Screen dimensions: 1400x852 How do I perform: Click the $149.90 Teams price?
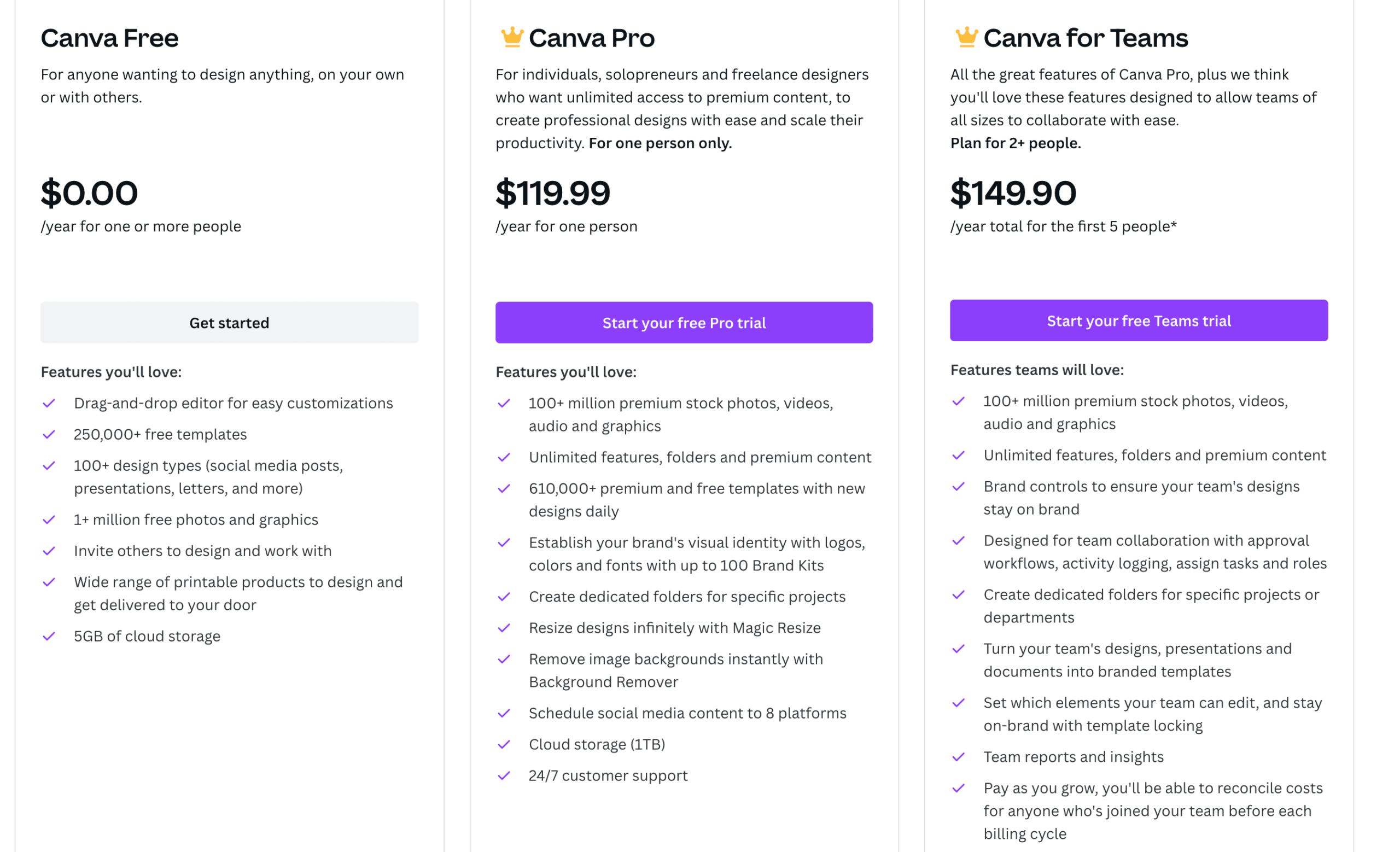(1013, 192)
